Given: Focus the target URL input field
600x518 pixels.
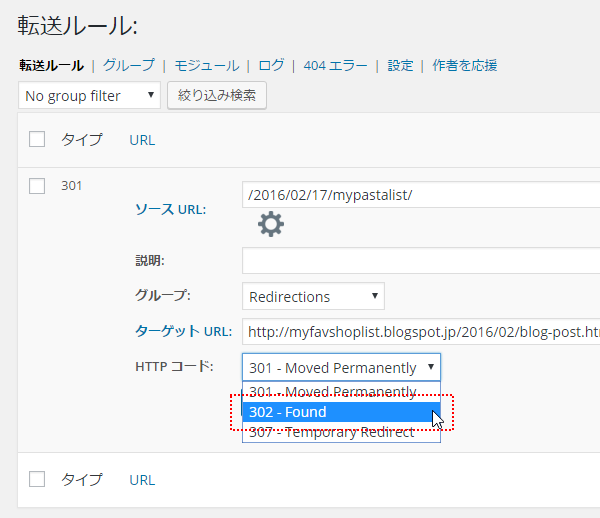Looking at the screenshot, I should tap(420, 331).
